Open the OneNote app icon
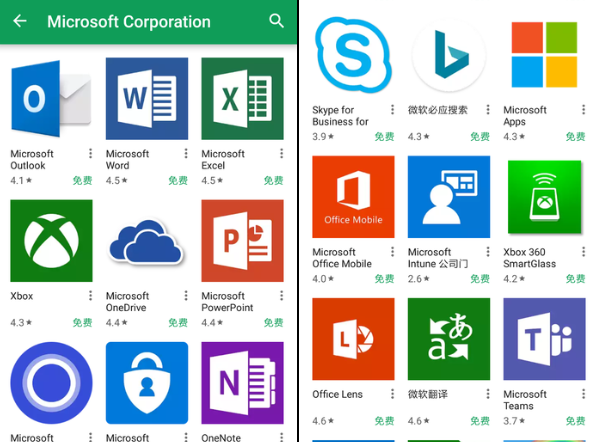This screenshot has height=442, width=596. click(243, 383)
